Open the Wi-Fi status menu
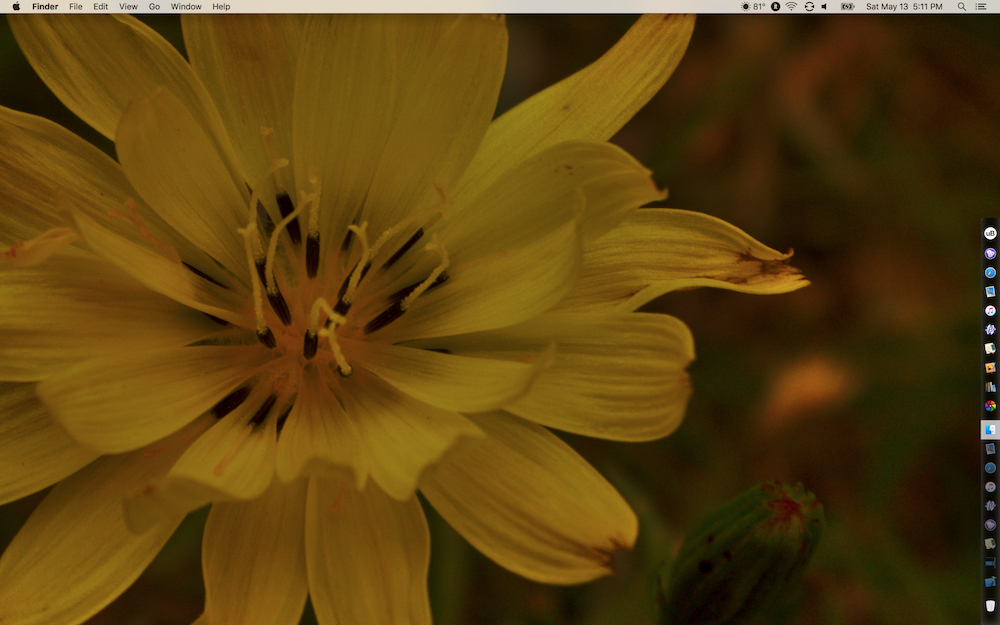1000x625 pixels. tap(791, 6)
